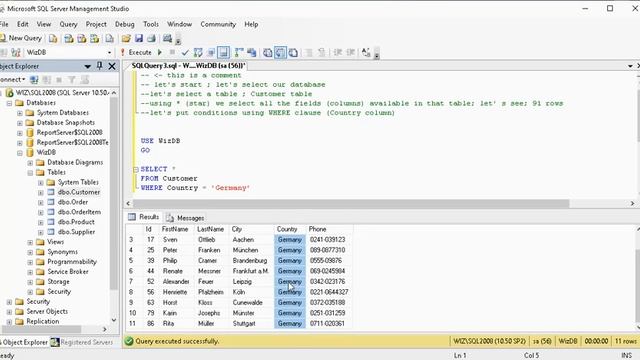Open the Connect dropdown in Object Explorer
The image size is (640, 360).
pos(12,79)
